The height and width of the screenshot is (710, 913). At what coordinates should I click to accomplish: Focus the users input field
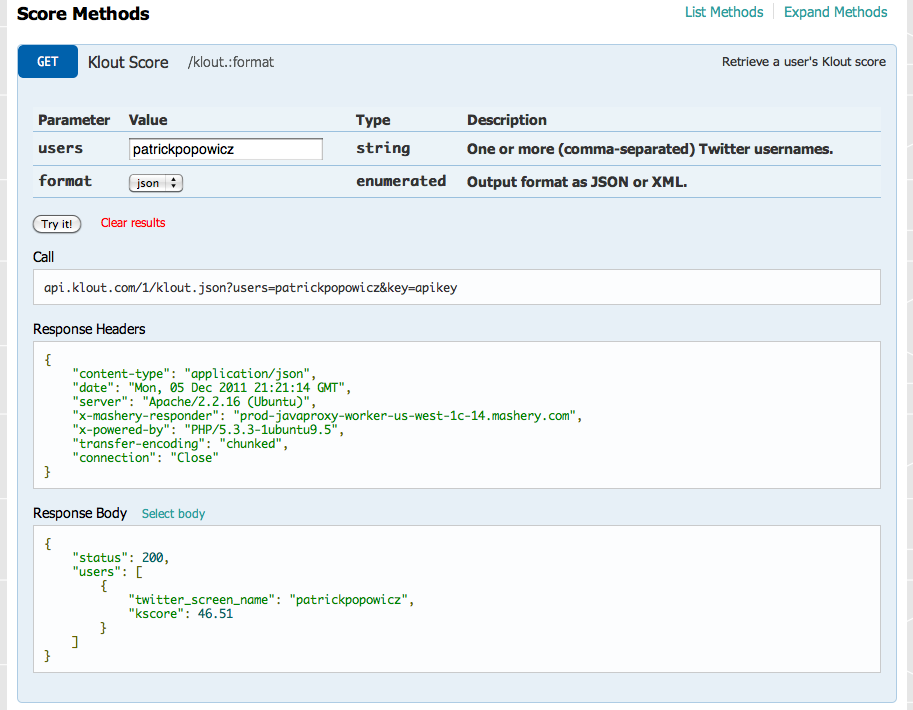(225, 149)
